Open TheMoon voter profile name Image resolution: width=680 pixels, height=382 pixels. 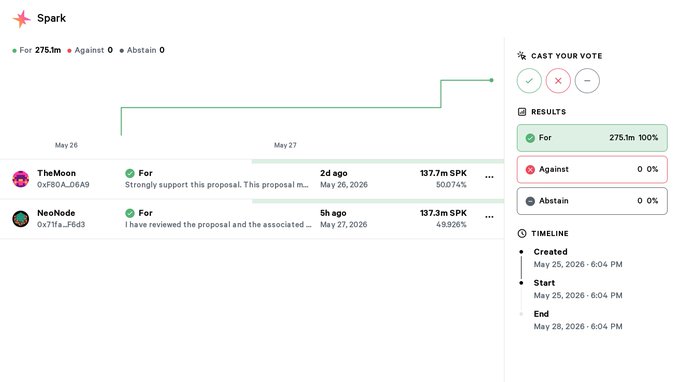[x=56, y=173]
